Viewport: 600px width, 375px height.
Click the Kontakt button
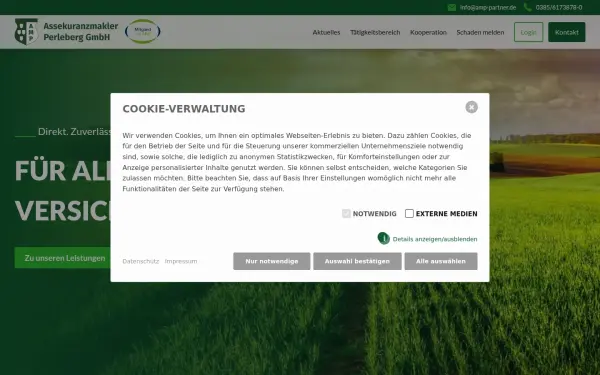pyautogui.click(x=567, y=32)
